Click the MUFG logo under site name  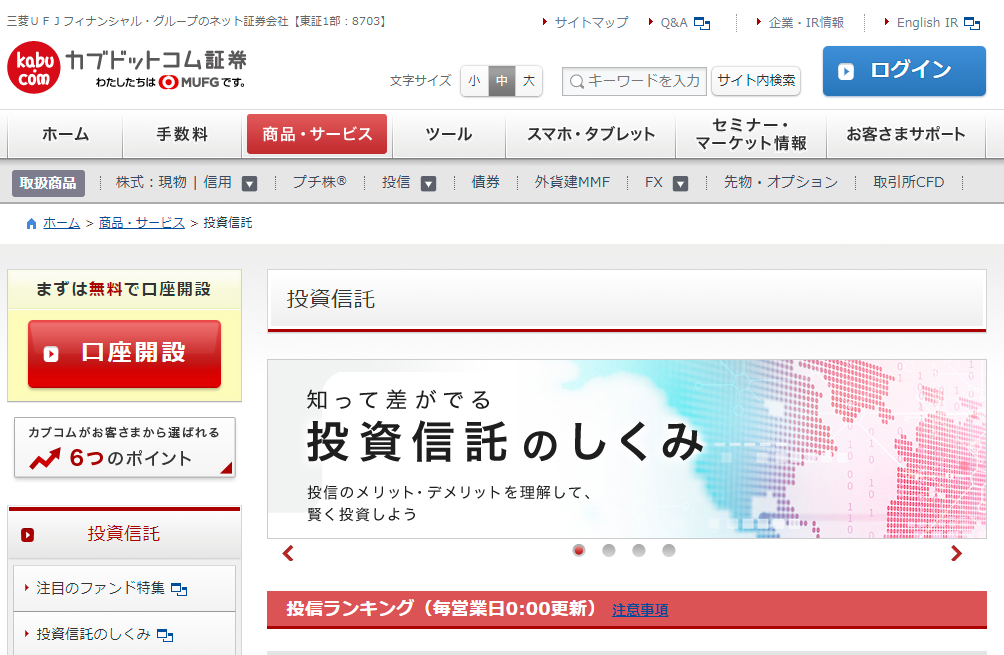[x=189, y=82]
